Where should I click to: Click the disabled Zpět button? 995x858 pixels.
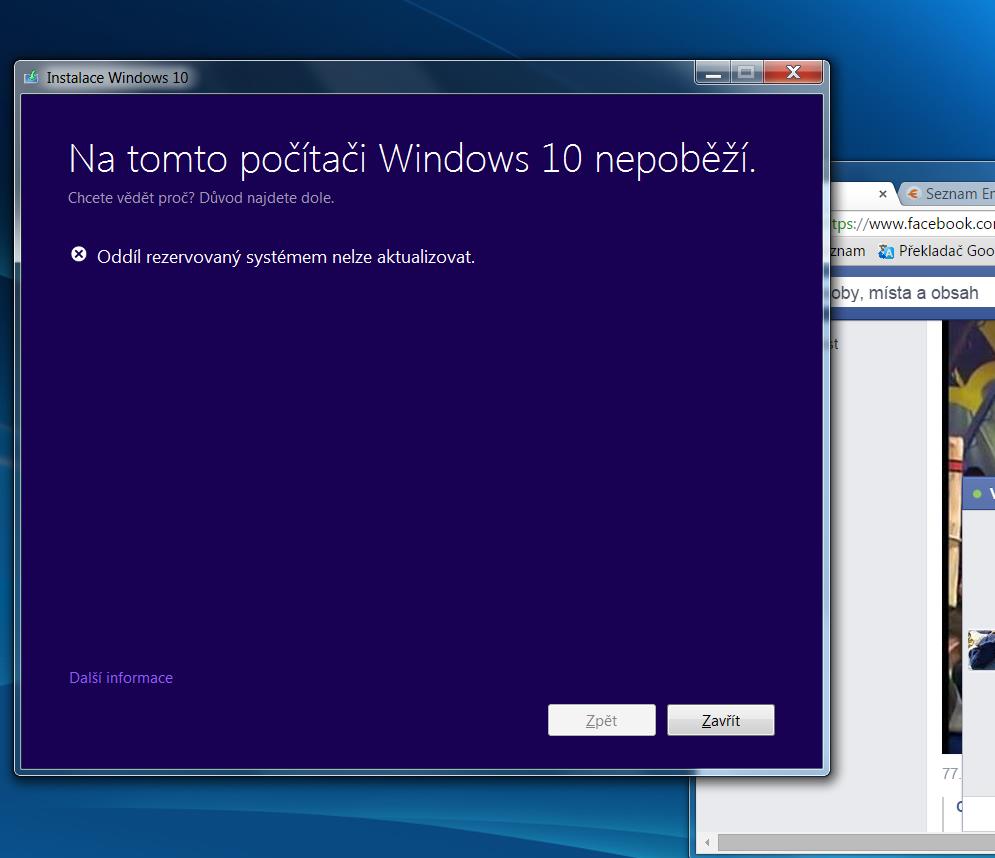tap(602, 720)
